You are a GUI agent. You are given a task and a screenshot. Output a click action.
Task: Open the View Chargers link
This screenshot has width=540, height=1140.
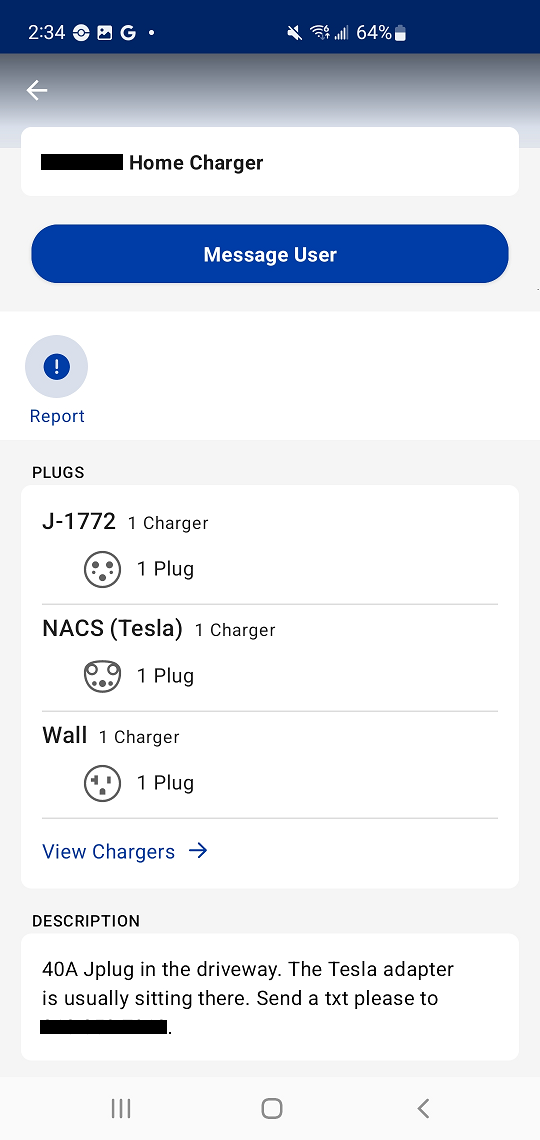[x=125, y=851]
